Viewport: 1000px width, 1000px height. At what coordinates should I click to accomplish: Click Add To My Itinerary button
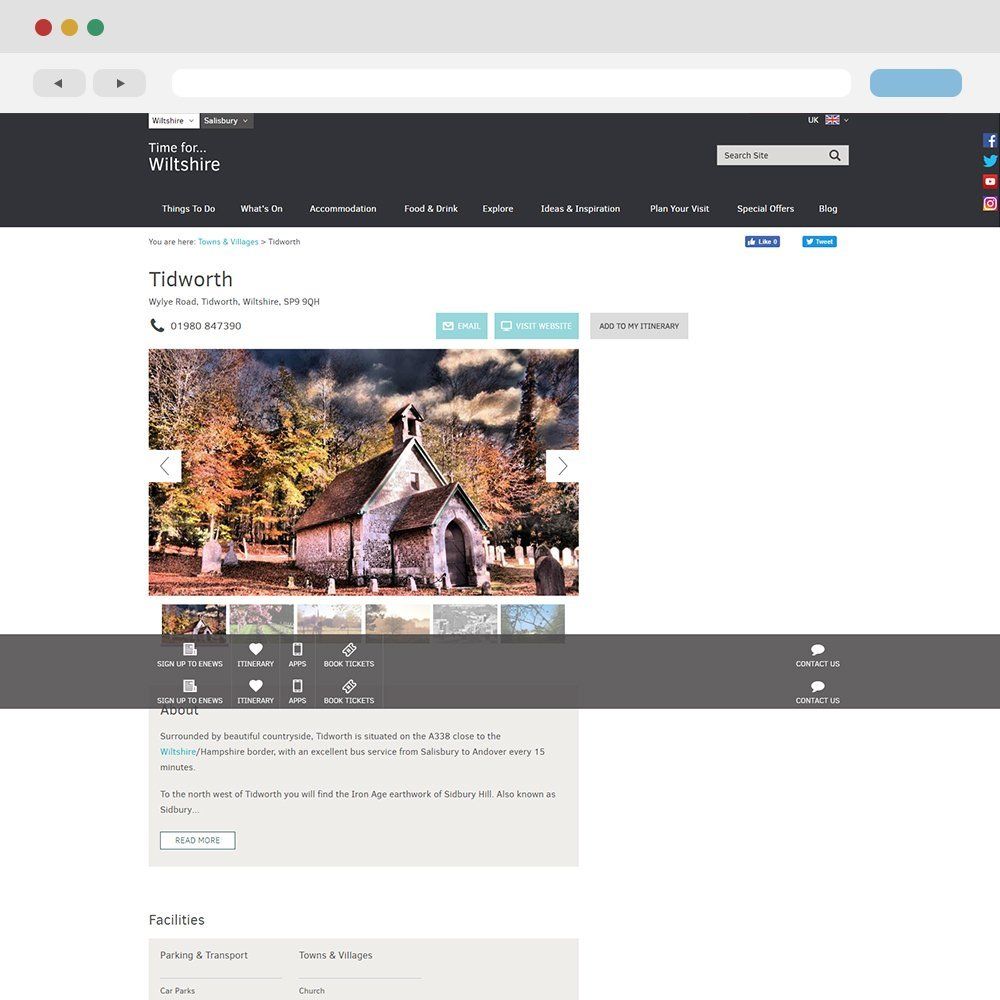coord(639,326)
